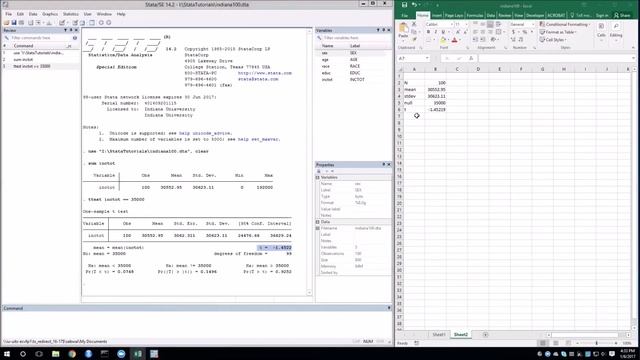Click the Excel zoom slider
Image resolution: width=640 pixels, height=360 pixels.
coord(596,343)
